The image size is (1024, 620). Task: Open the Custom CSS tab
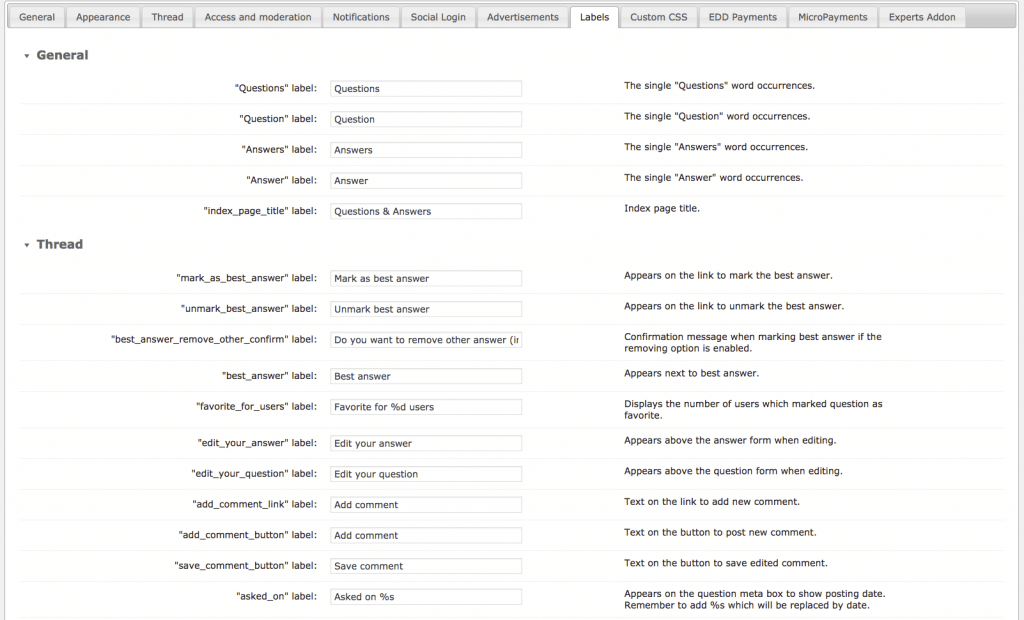pyautogui.click(x=658, y=16)
